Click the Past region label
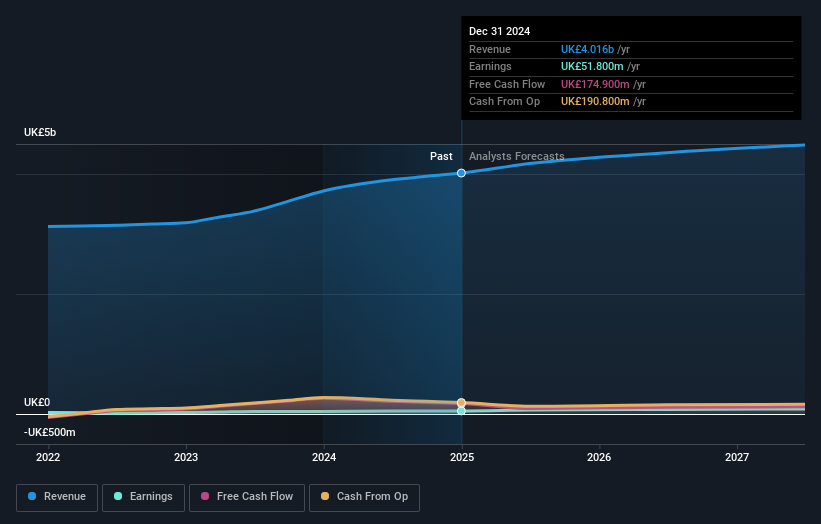Image resolution: width=821 pixels, height=524 pixels. tap(441, 157)
